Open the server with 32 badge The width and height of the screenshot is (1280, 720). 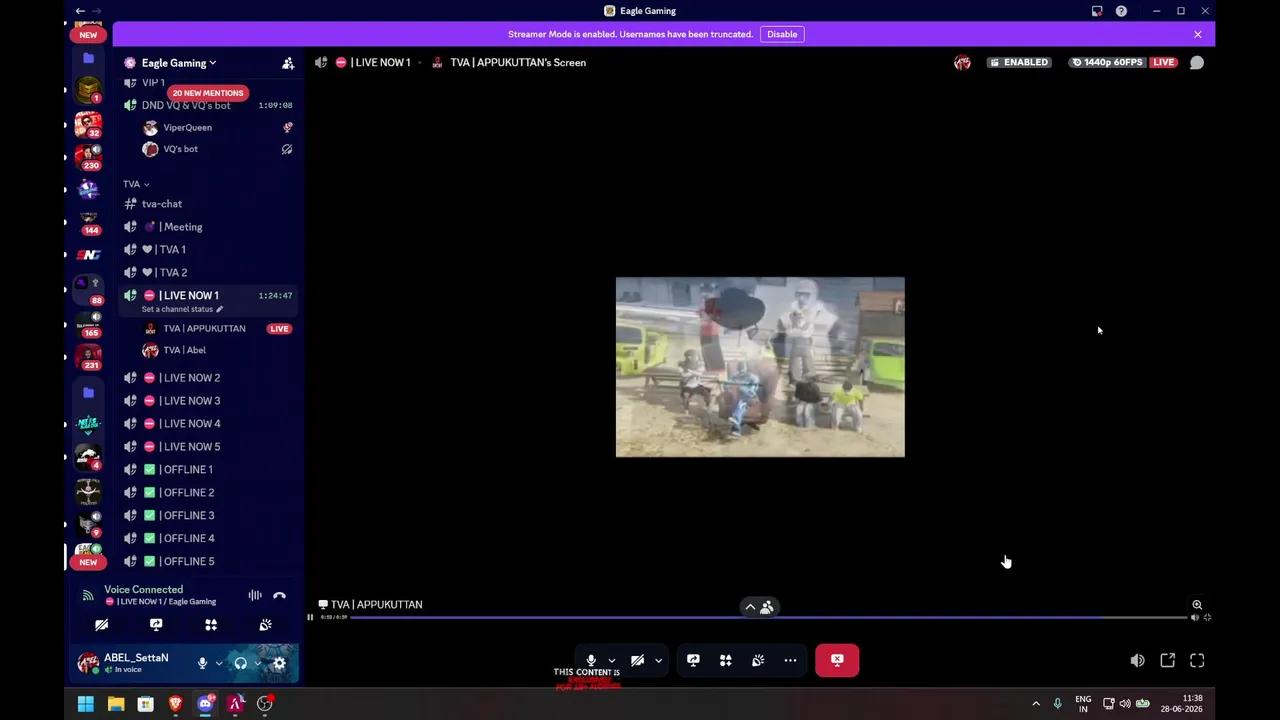[x=88, y=124]
